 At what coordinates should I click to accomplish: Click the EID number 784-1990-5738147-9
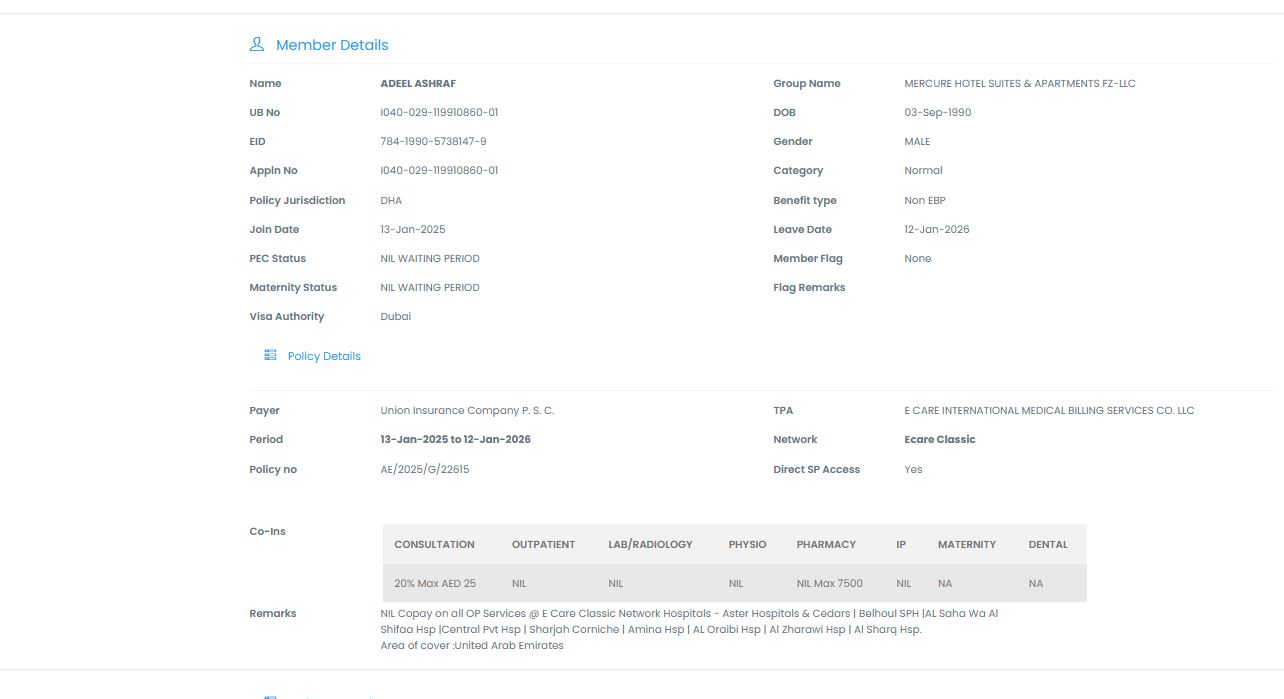point(433,142)
